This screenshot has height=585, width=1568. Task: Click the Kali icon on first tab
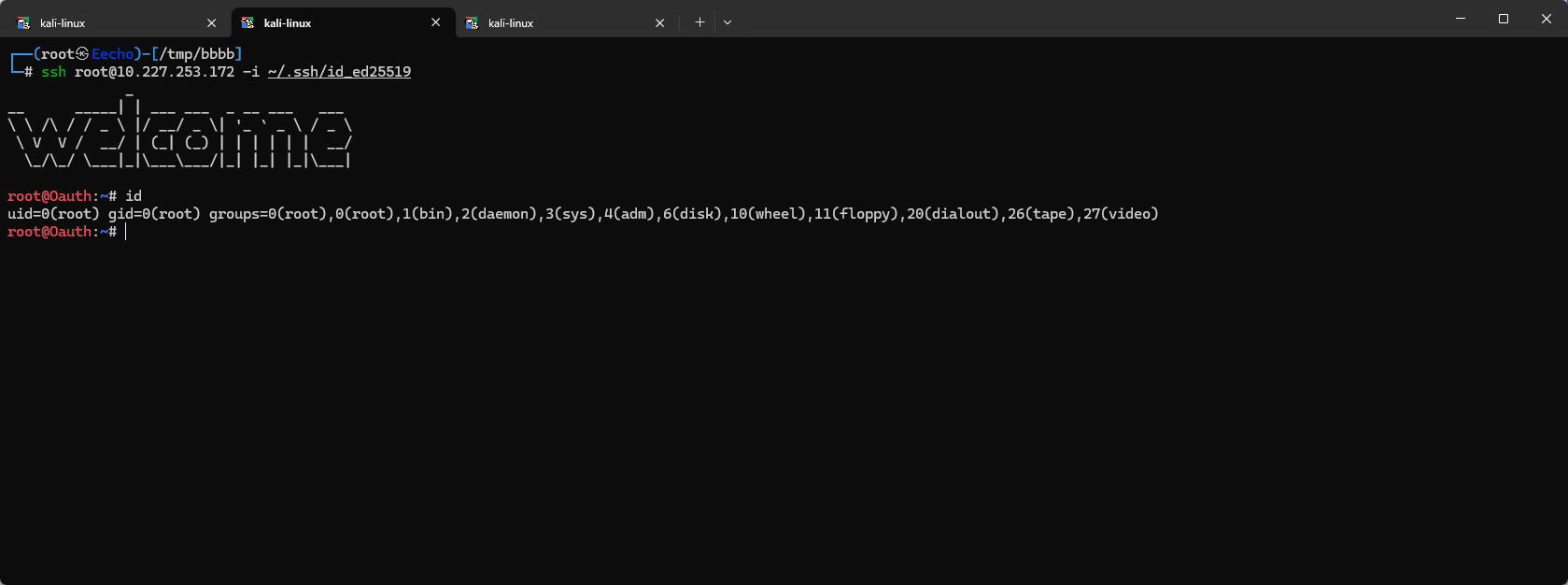click(x=24, y=23)
